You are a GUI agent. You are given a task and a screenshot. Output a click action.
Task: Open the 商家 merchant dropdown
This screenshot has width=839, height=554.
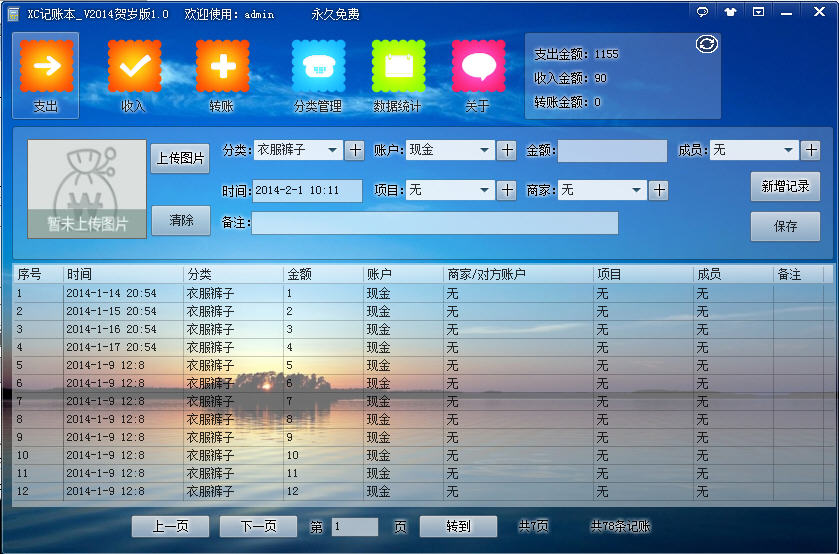637,190
